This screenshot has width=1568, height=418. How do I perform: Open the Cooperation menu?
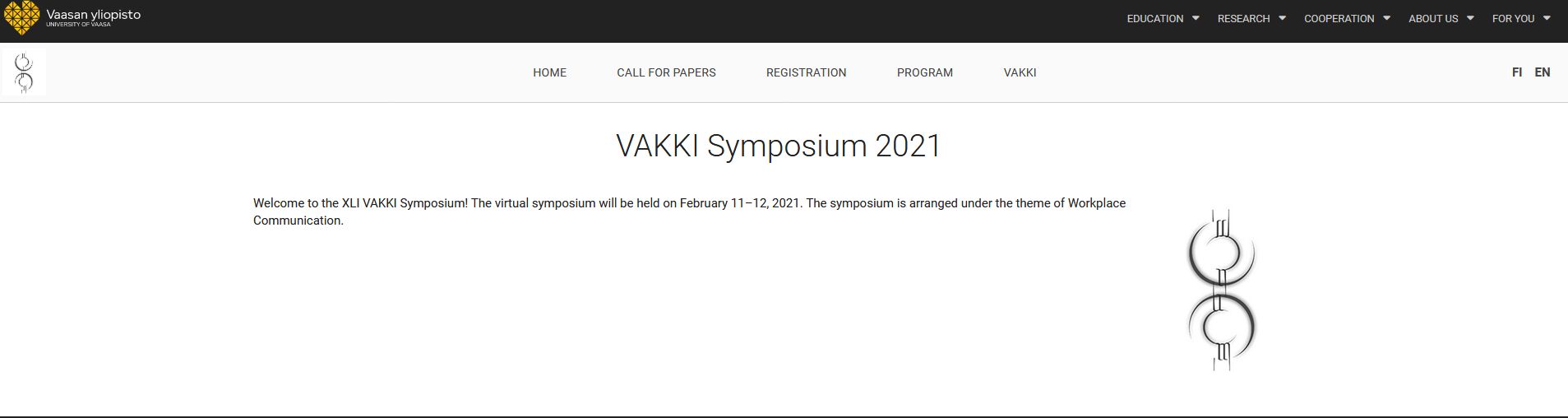1339,18
